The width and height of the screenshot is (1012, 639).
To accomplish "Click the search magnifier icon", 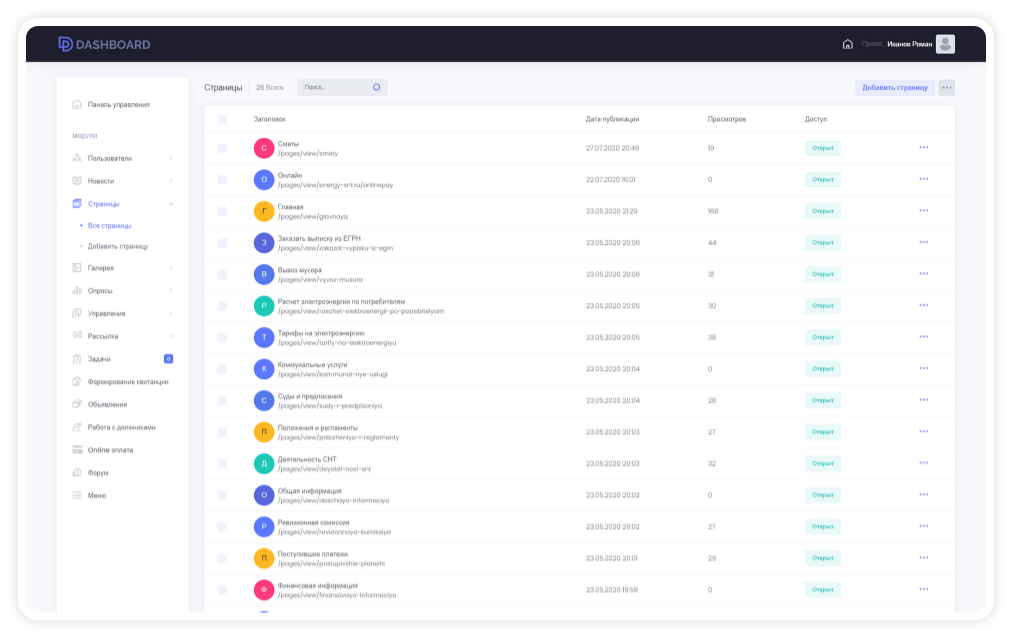I will pyautogui.click(x=376, y=88).
